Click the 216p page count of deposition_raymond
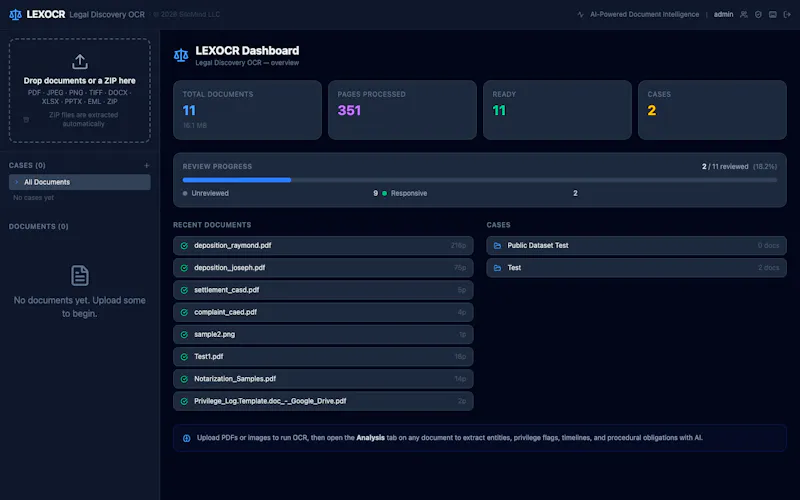800x500 pixels. (x=458, y=245)
